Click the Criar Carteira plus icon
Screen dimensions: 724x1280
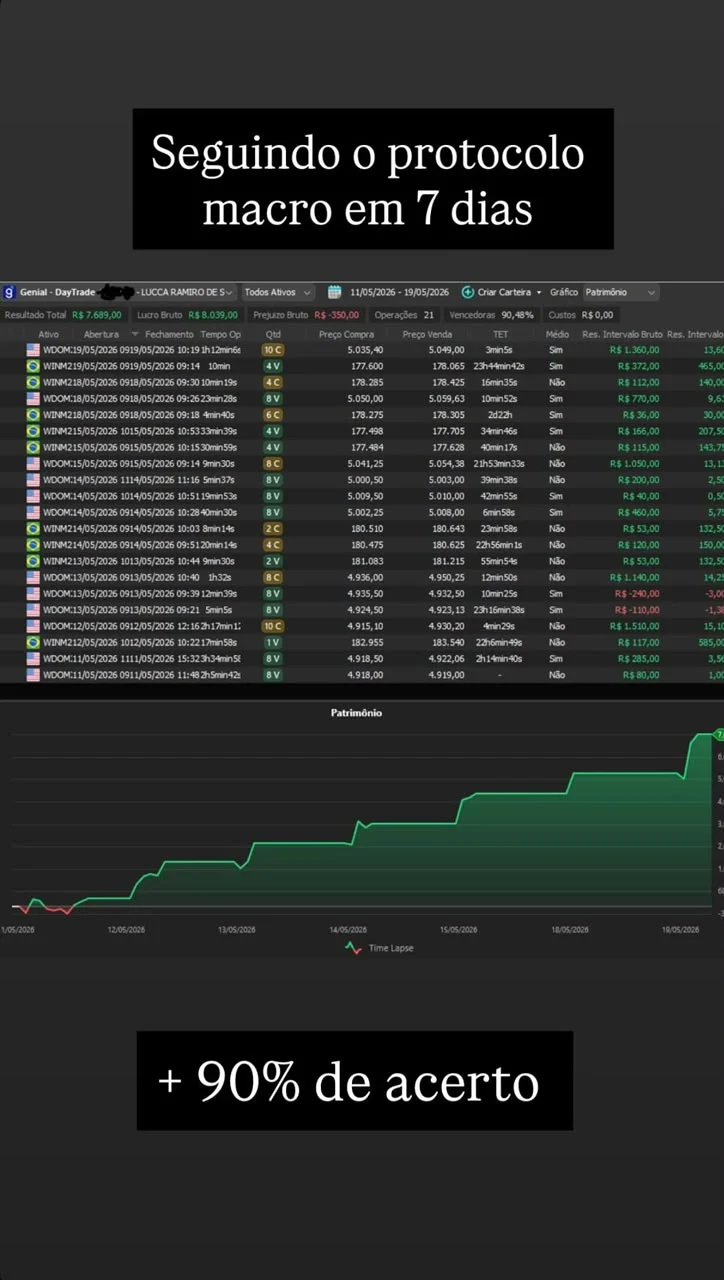(468, 292)
